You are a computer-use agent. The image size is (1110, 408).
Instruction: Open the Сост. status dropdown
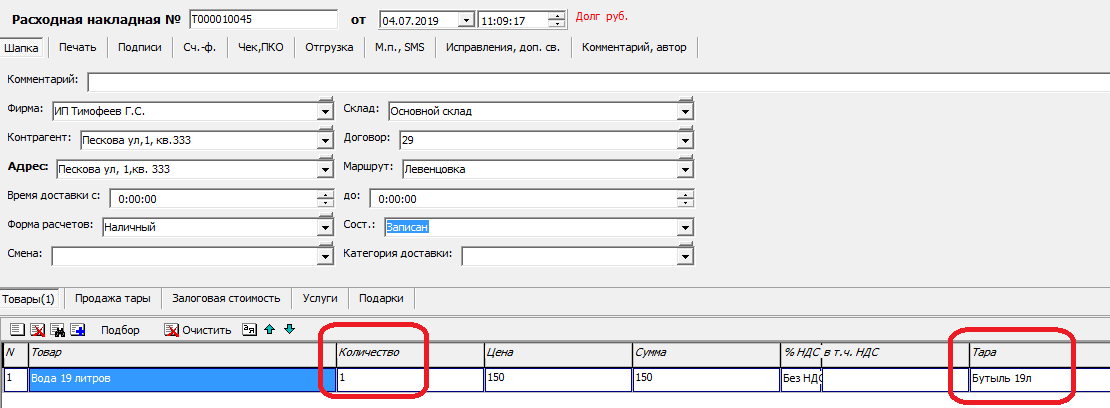(684, 228)
